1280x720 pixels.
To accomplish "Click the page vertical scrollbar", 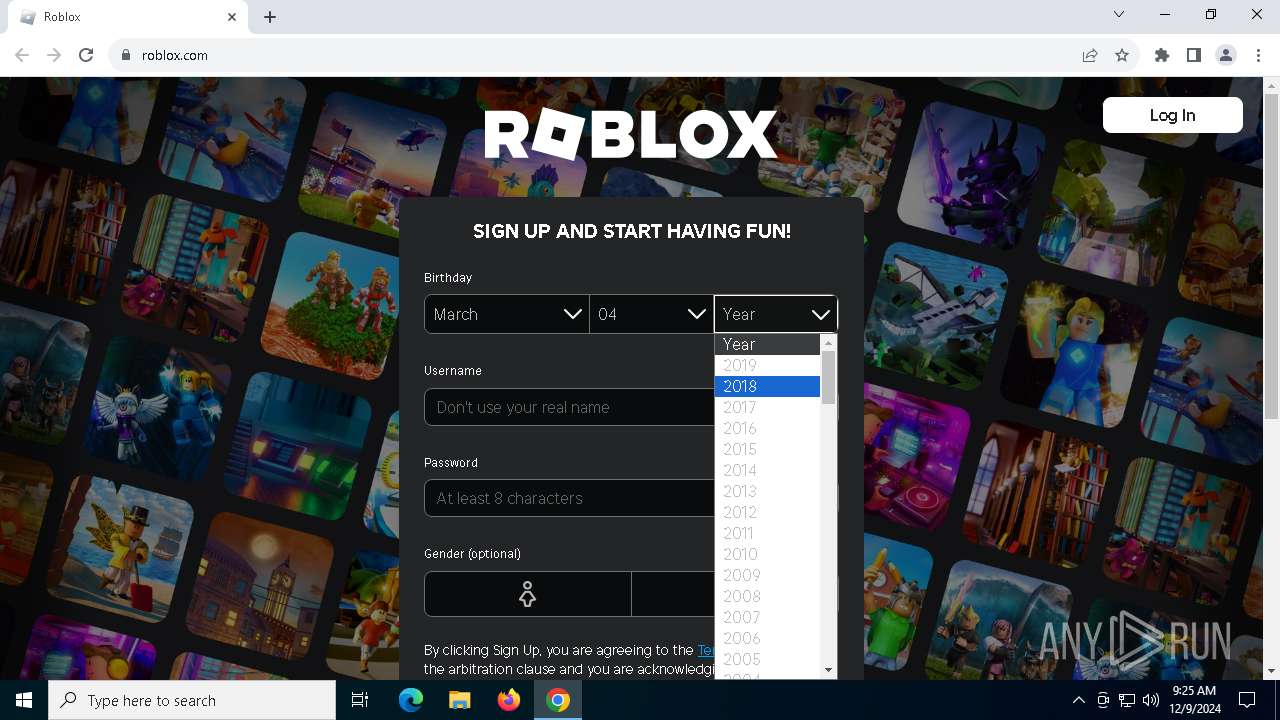I will (x=1271, y=257).
